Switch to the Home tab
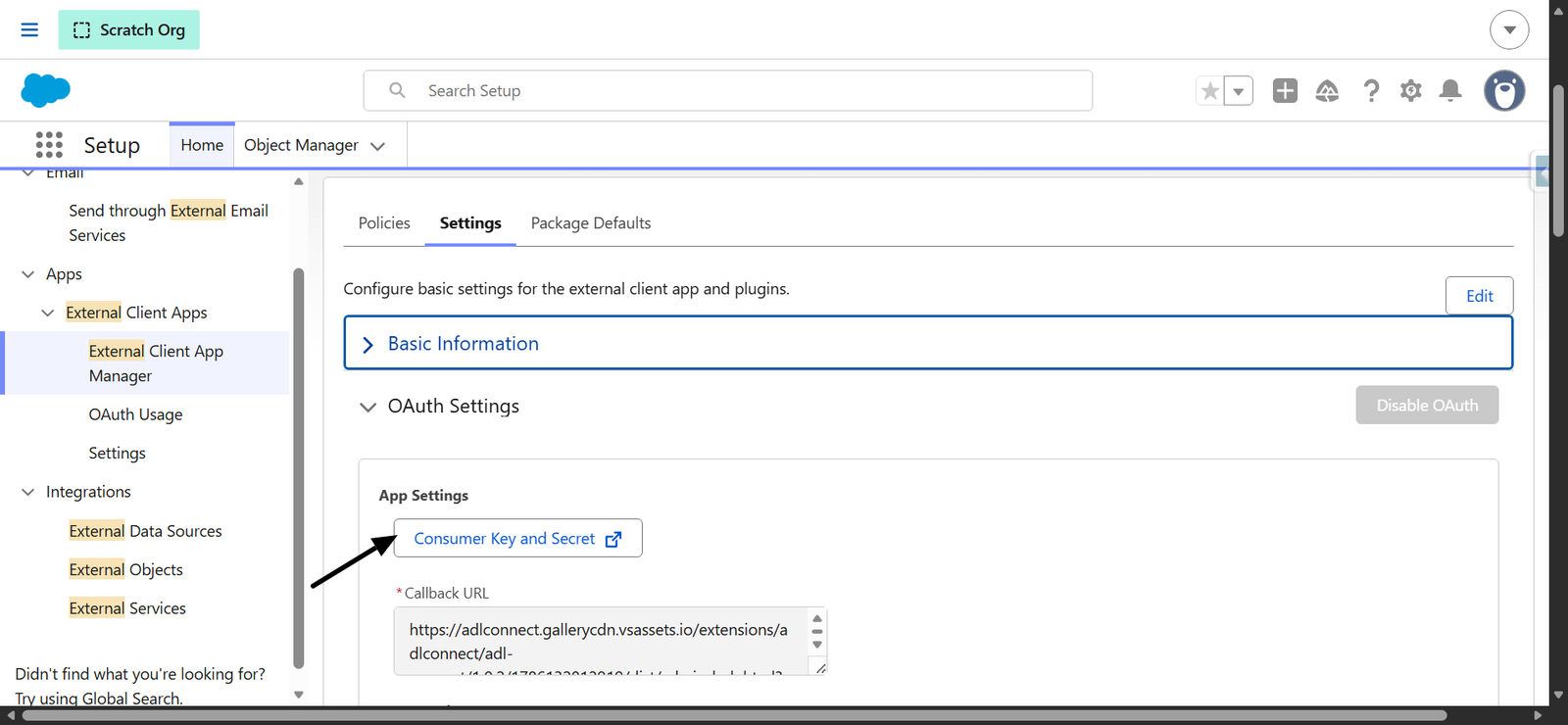Image resolution: width=1568 pixels, height=725 pixels. 202,145
